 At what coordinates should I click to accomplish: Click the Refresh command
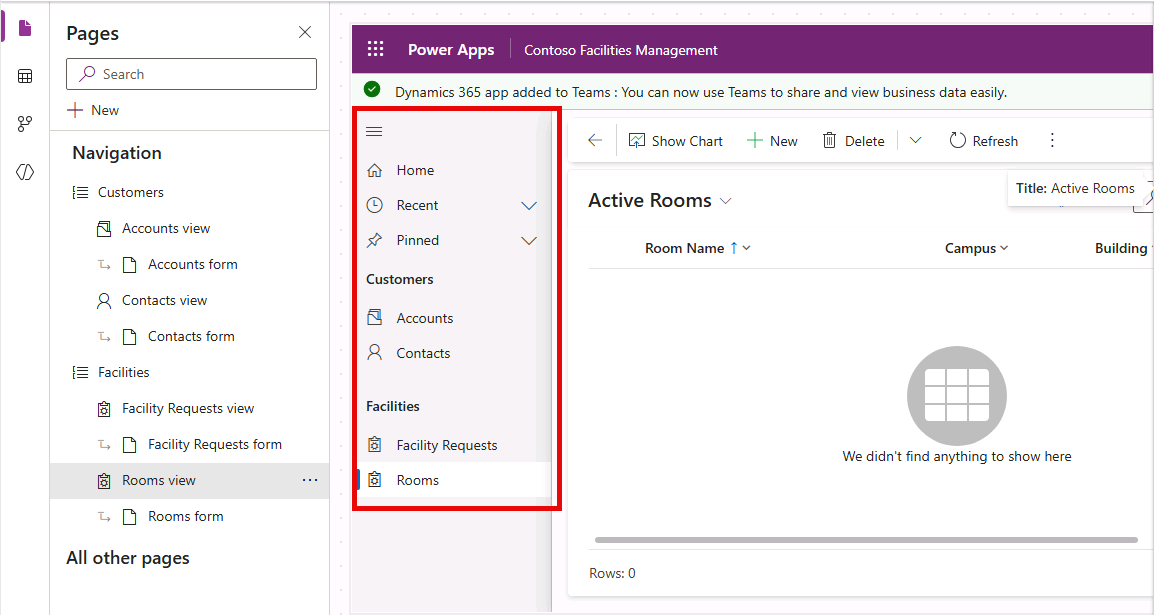click(983, 141)
